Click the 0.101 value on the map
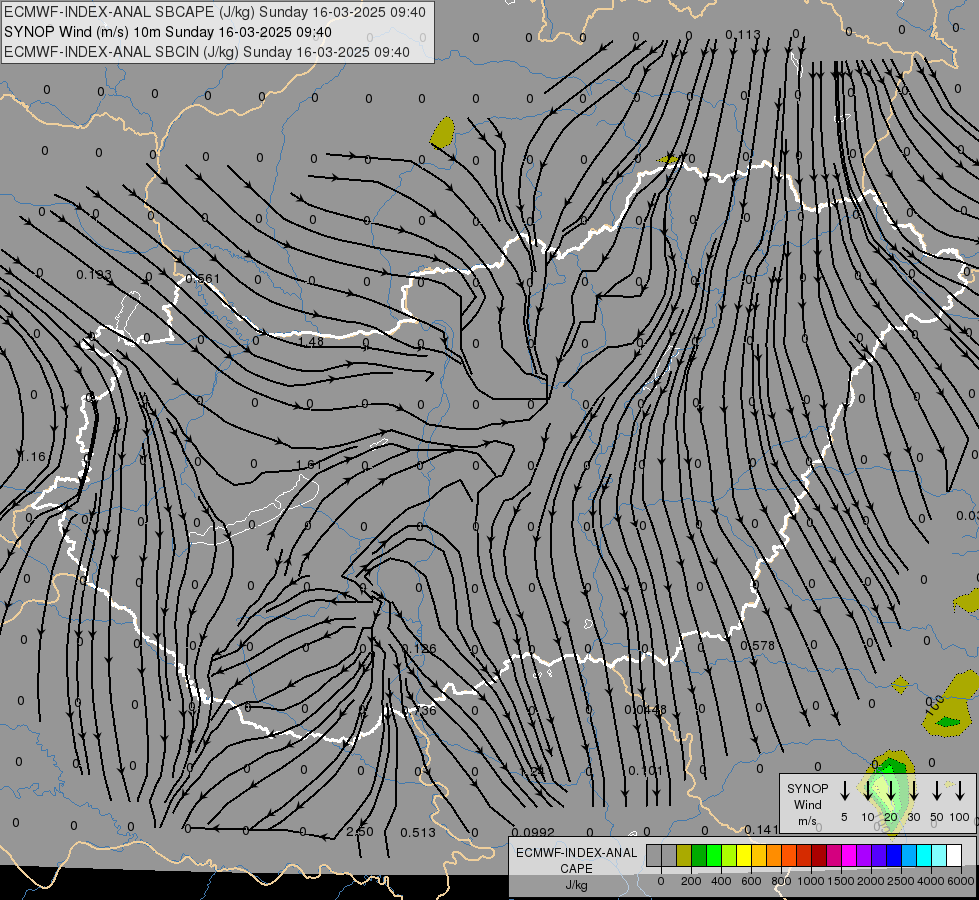Screen dimensions: 979x900 (646, 771)
